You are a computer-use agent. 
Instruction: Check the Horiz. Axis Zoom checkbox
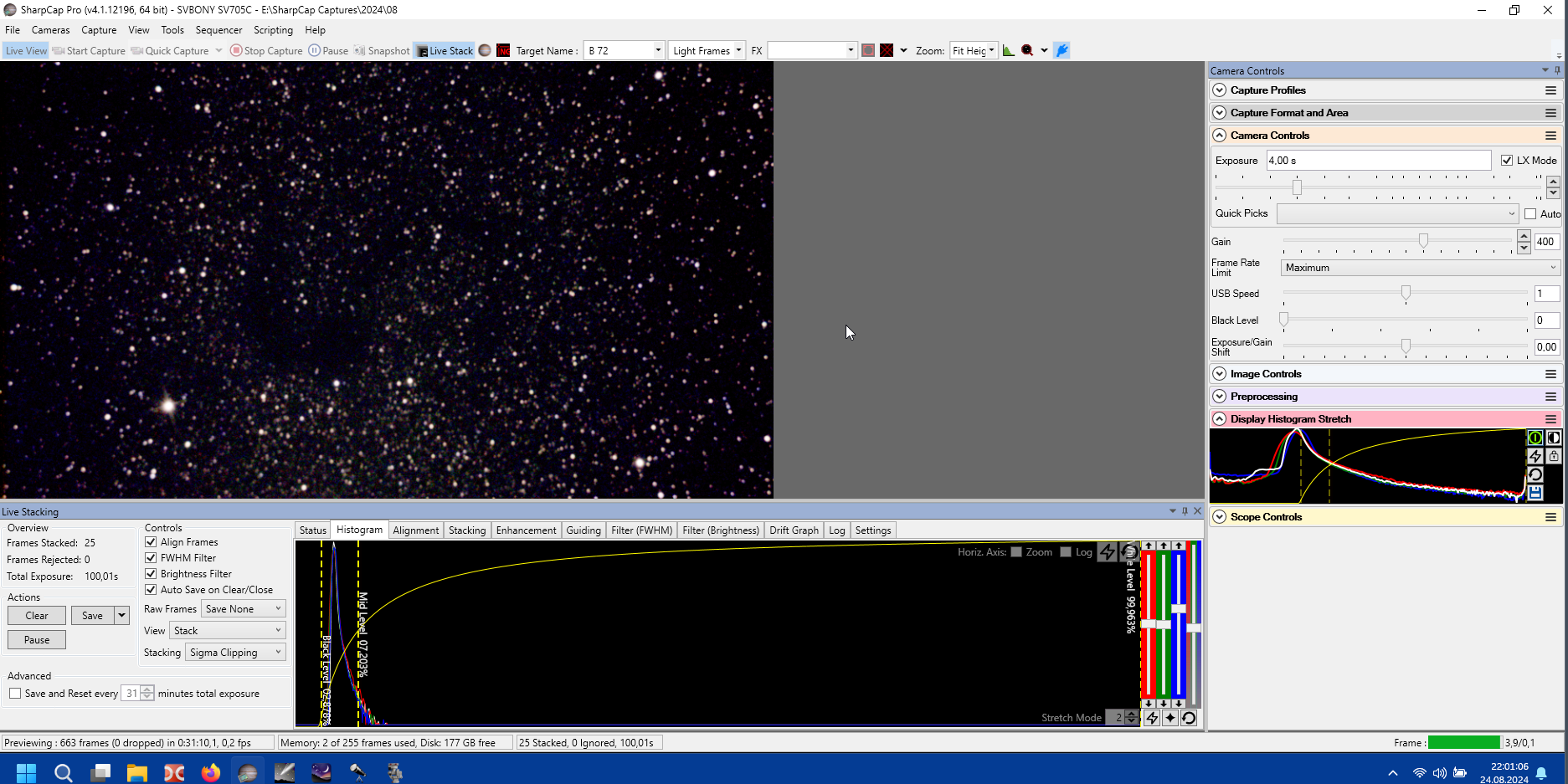pos(1016,552)
